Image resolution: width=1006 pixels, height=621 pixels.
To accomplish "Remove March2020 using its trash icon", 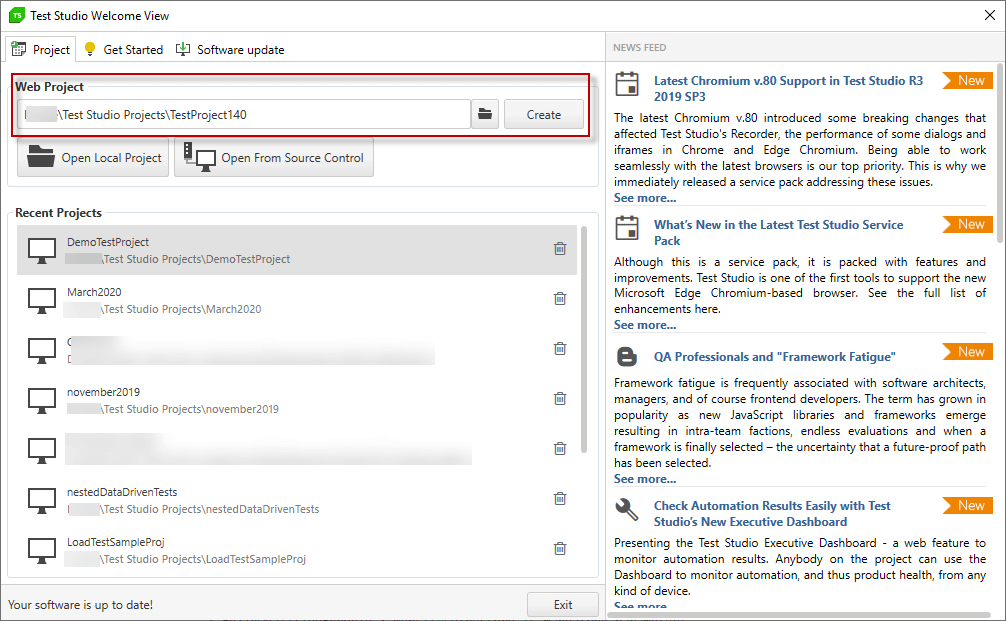I will click(x=560, y=298).
